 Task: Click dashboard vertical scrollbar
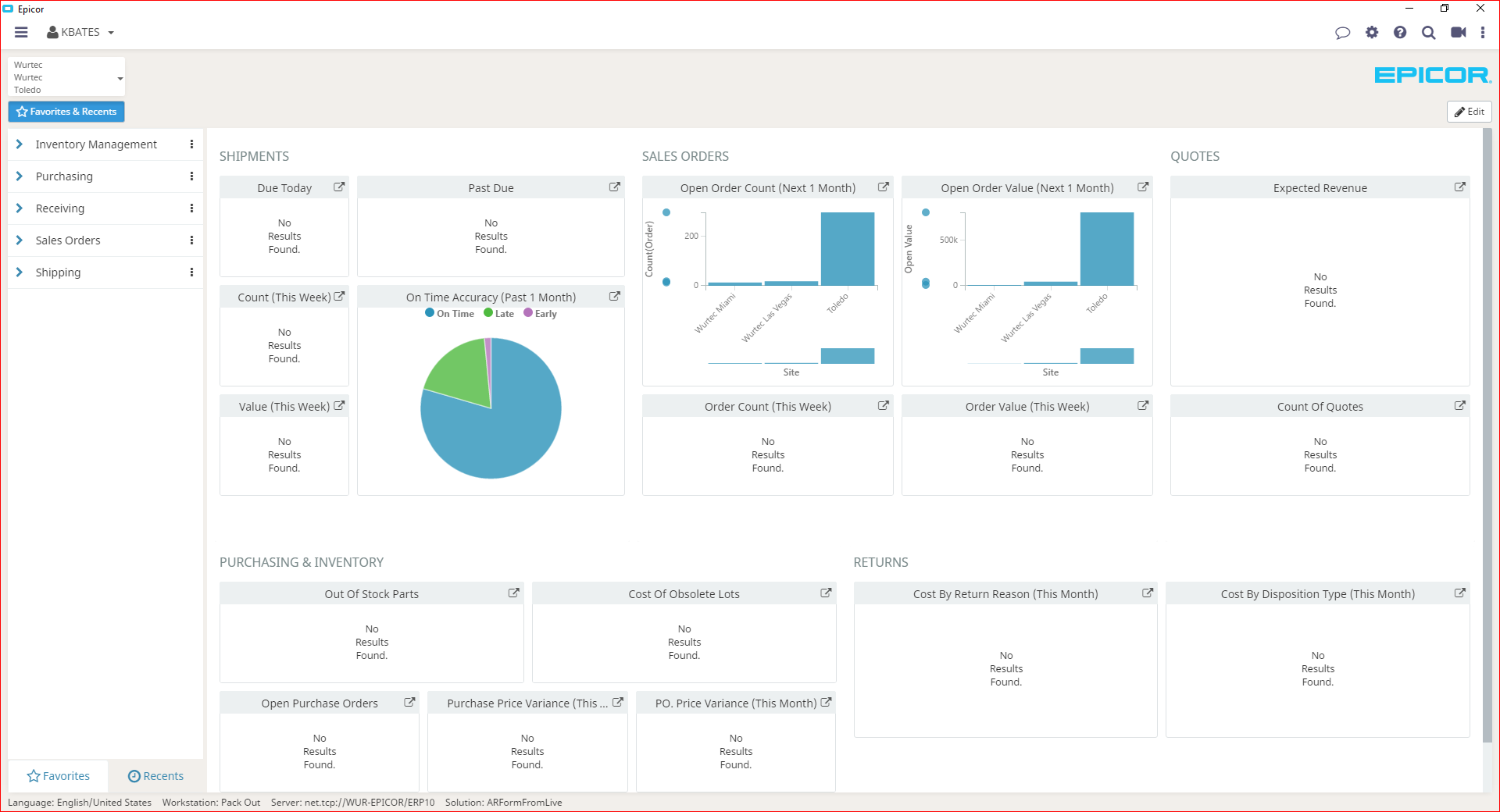coord(1487,435)
